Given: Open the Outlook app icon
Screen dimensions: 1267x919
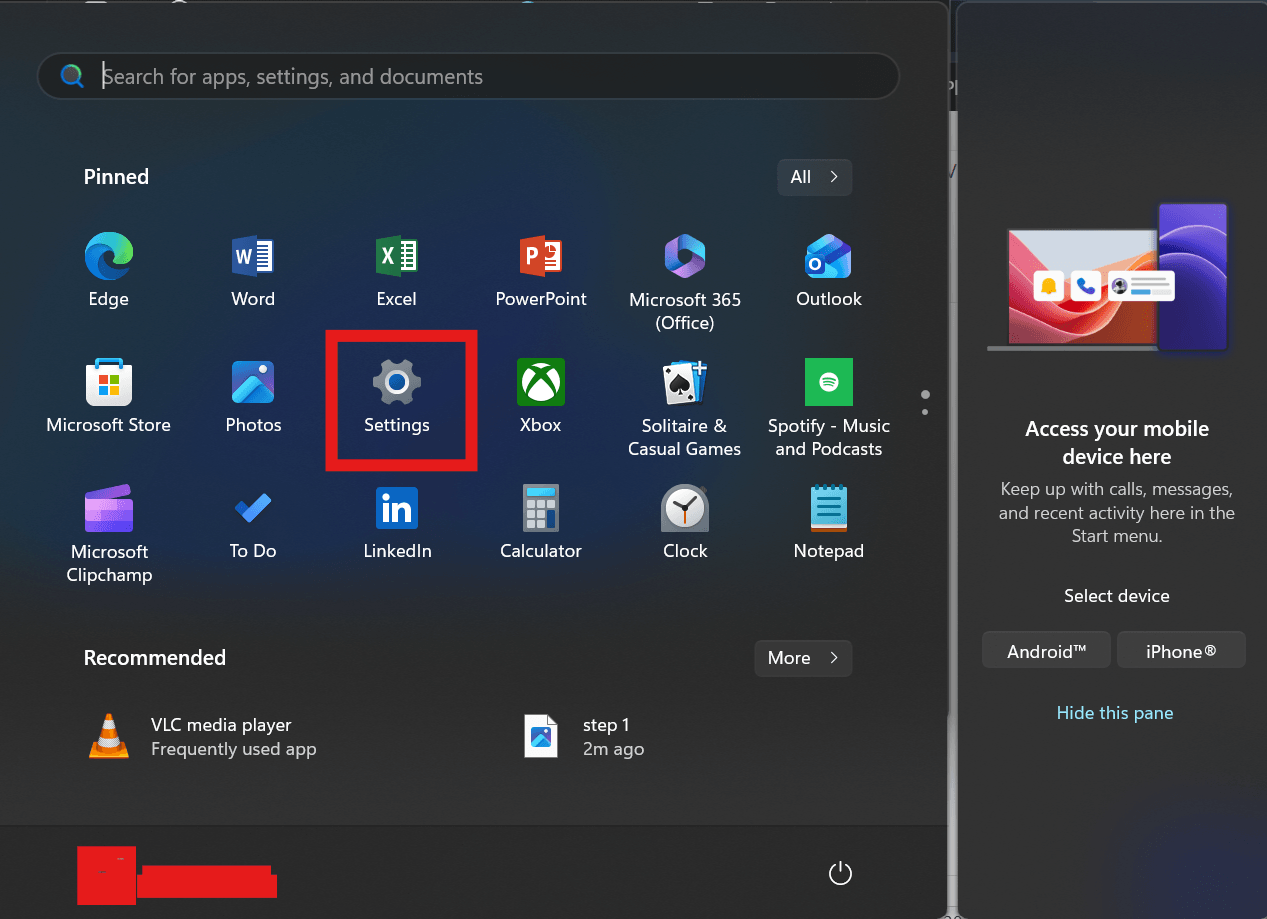Looking at the screenshot, I should 828,257.
